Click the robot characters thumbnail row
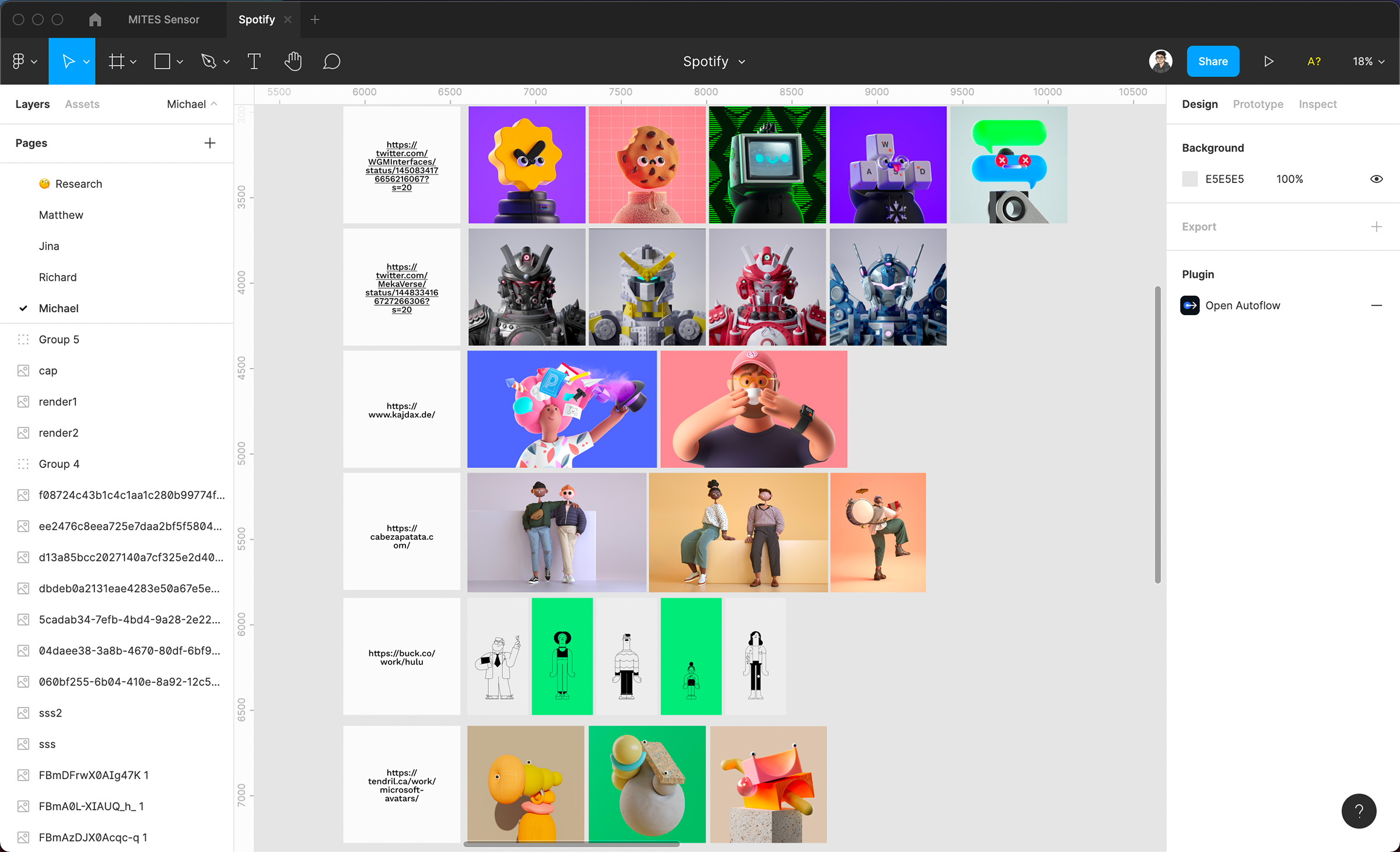This screenshot has width=1400, height=852. coord(706,287)
